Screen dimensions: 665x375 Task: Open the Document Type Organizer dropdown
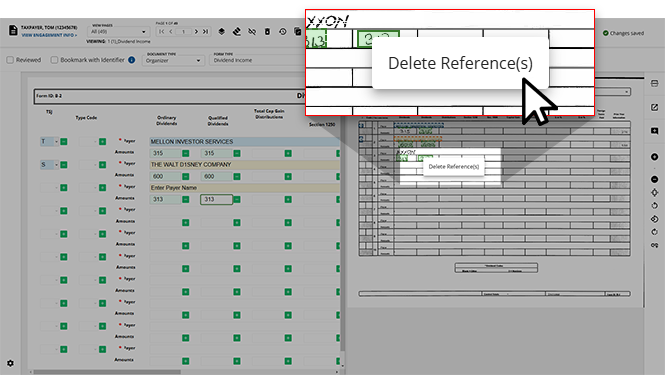point(173,60)
